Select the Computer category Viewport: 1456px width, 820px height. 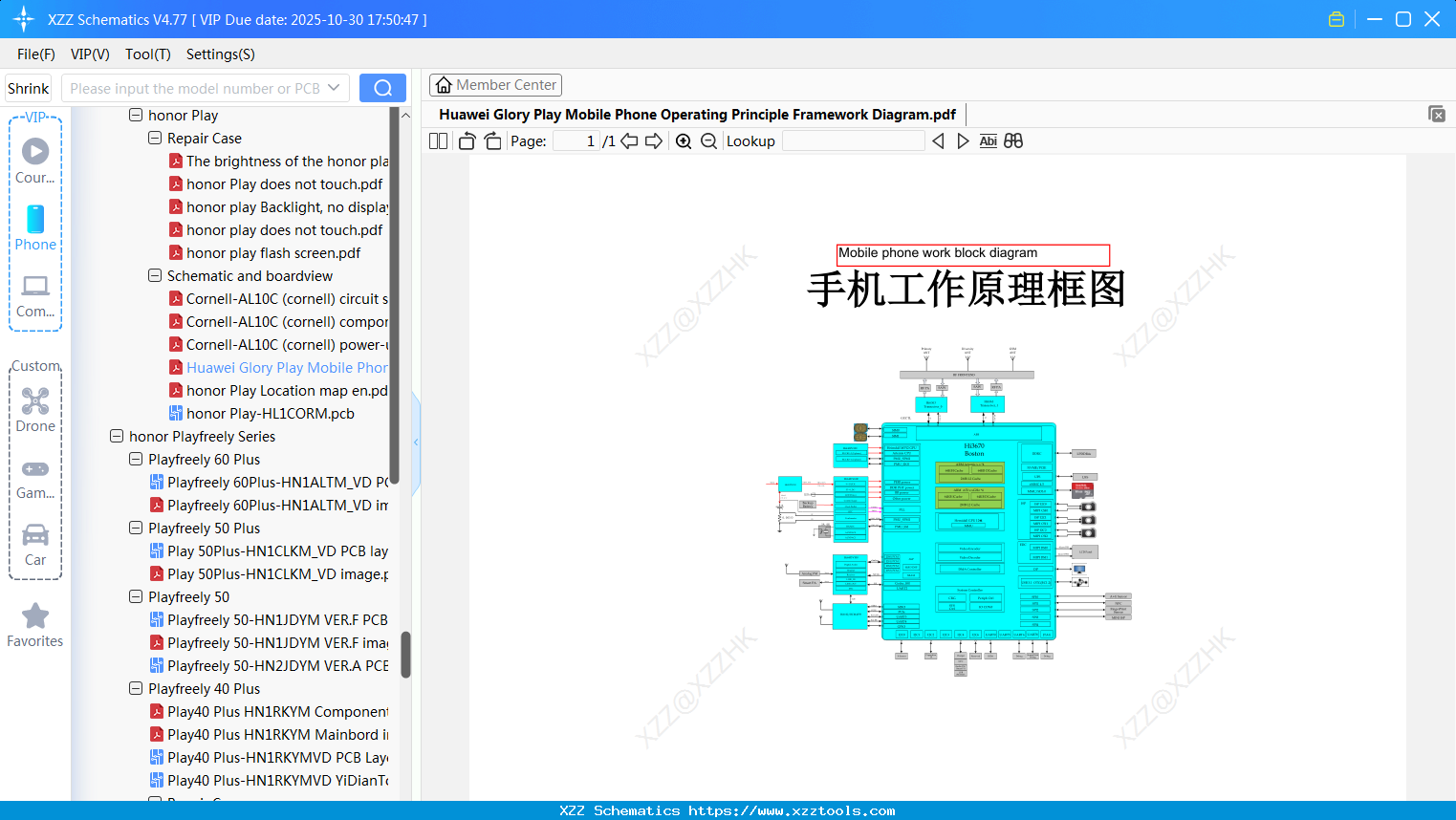click(x=35, y=296)
